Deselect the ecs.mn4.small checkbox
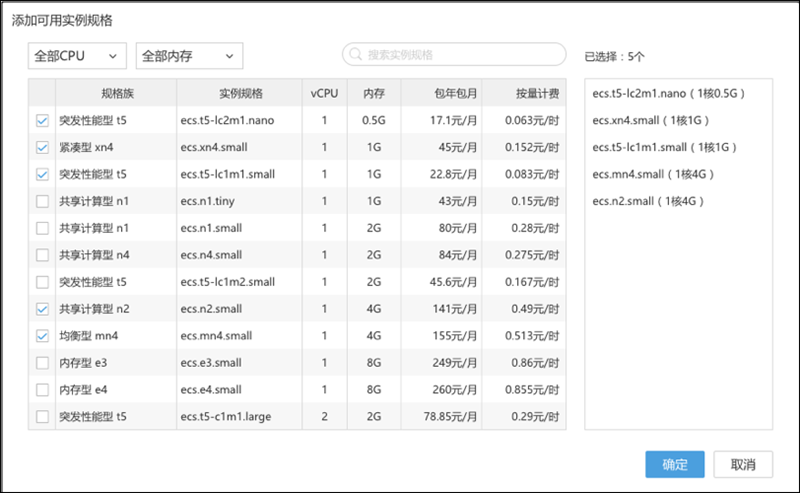Screen dimensions: 800x493 point(42,336)
